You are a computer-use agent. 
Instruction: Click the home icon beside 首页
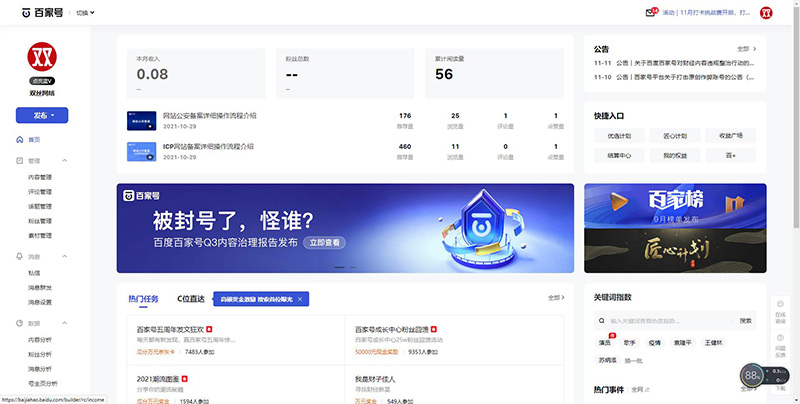pos(20,139)
